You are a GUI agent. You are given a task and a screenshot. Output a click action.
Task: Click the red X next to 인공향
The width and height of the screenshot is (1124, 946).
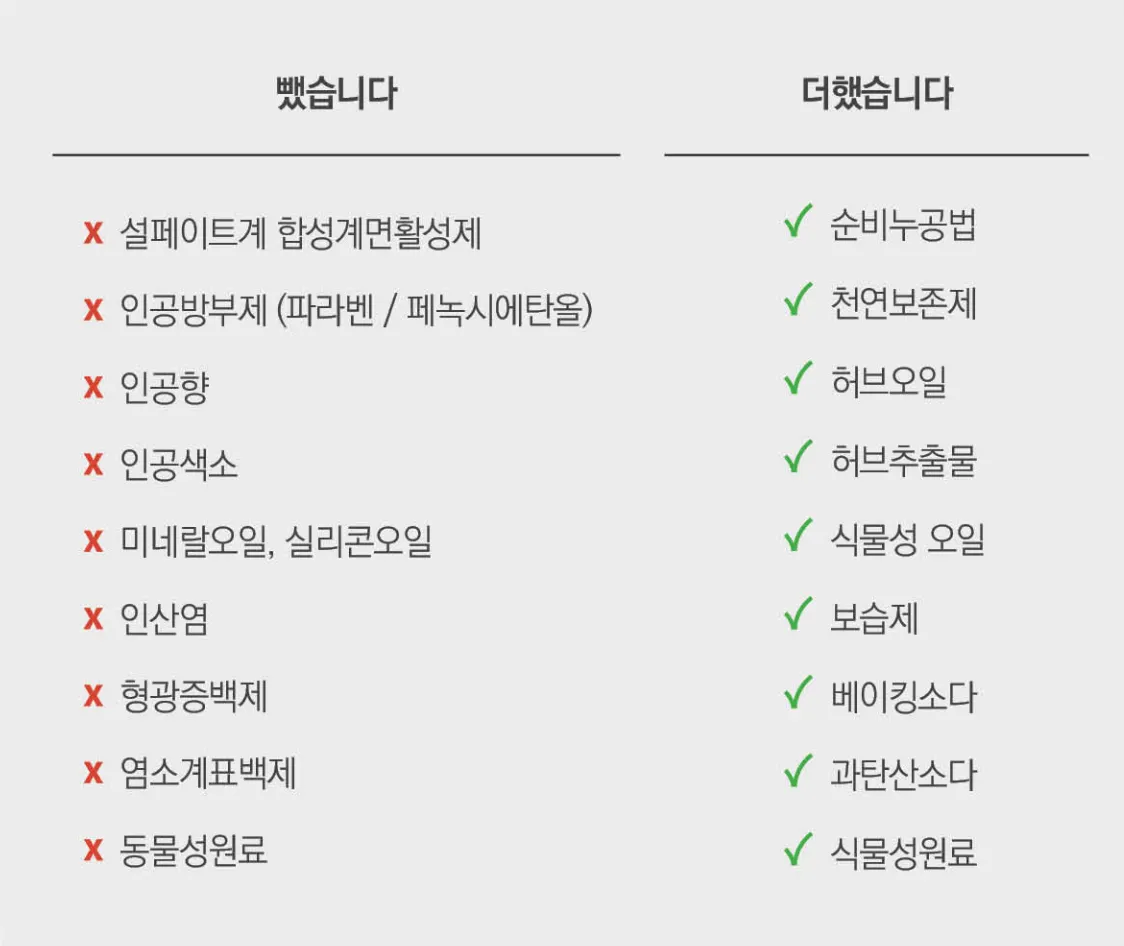click(93, 387)
